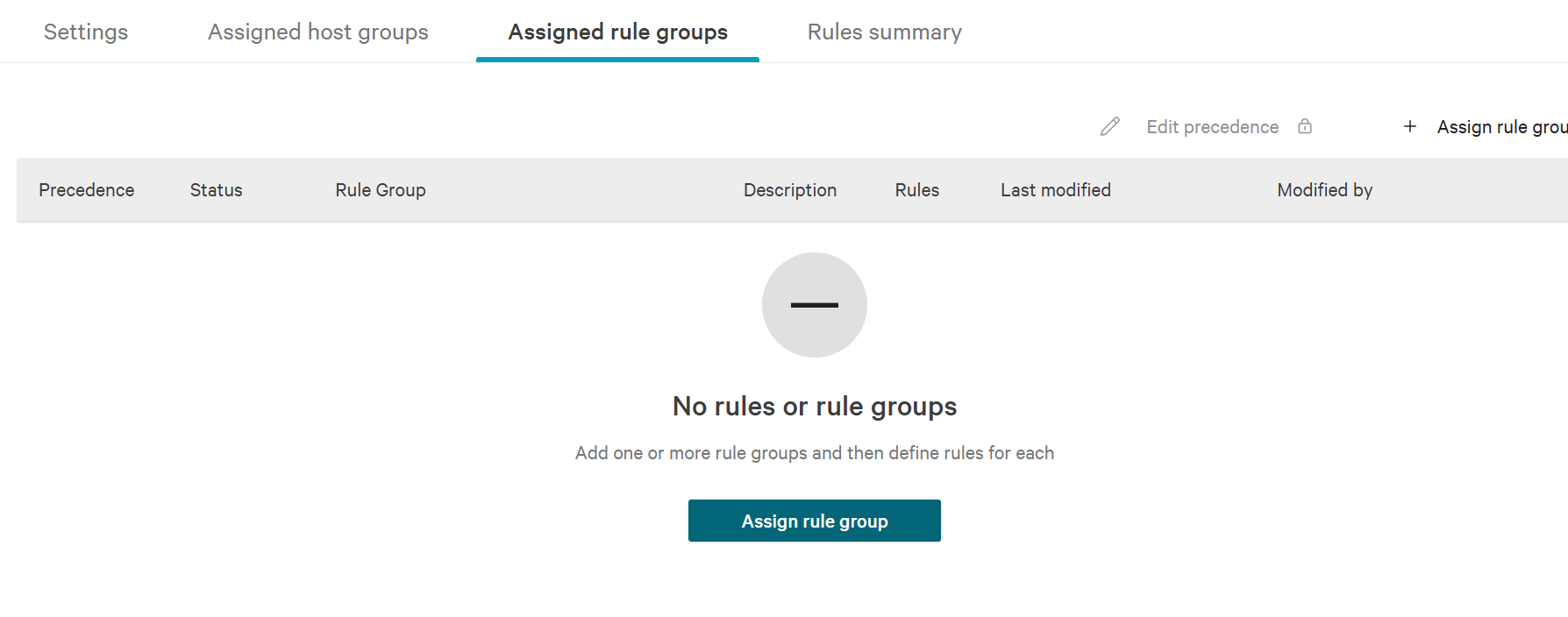Screen dimensions: 1568x617
Task: Click the lock icon beside Edit precedence
Action: click(x=1305, y=126)
